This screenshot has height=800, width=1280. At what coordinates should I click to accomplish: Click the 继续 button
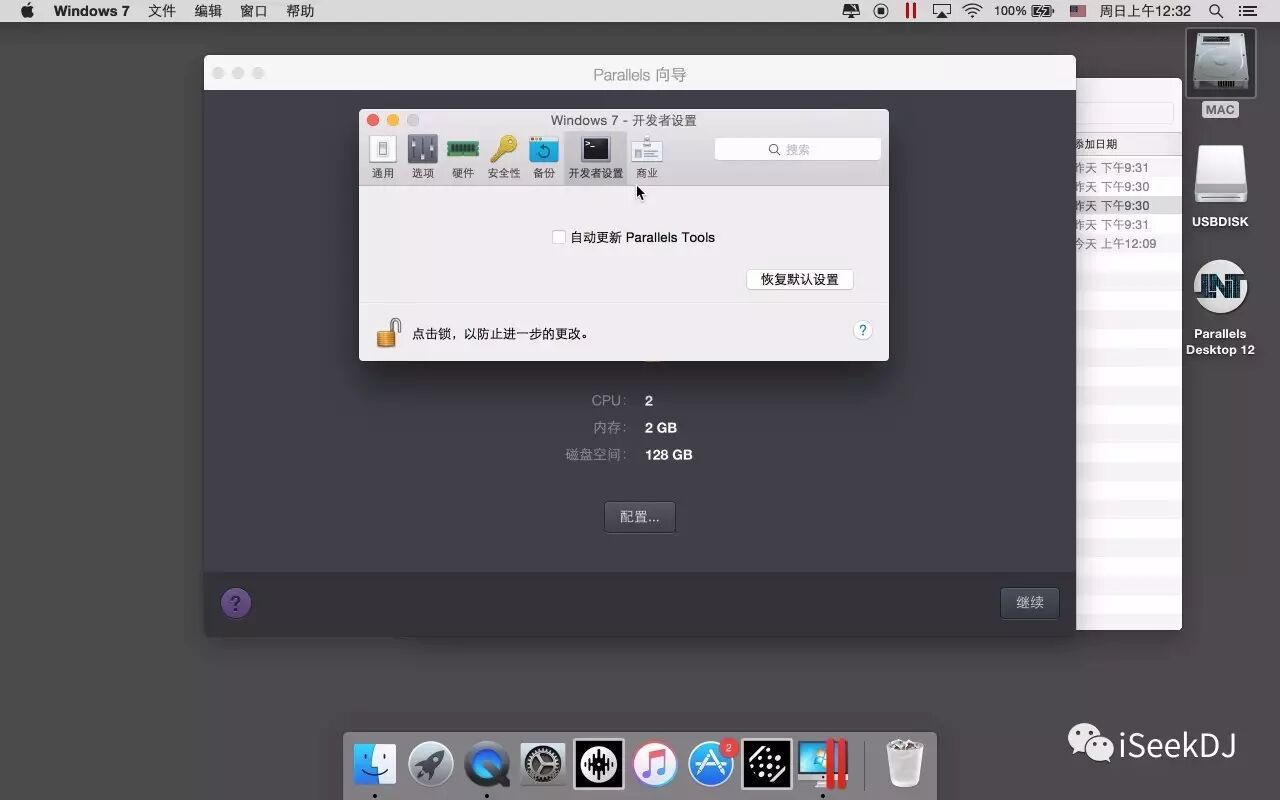coord(1030,602)
